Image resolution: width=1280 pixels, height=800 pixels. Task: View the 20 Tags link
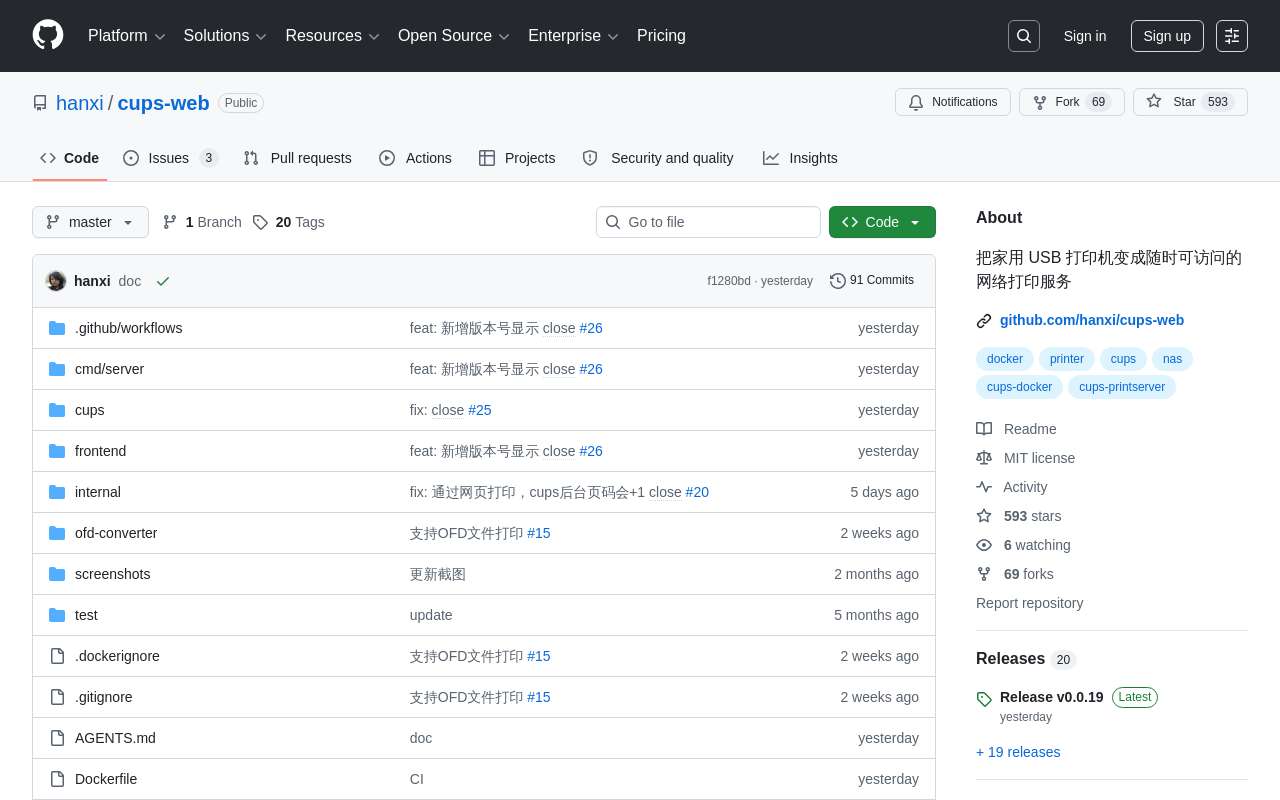(x=289, y=222)
